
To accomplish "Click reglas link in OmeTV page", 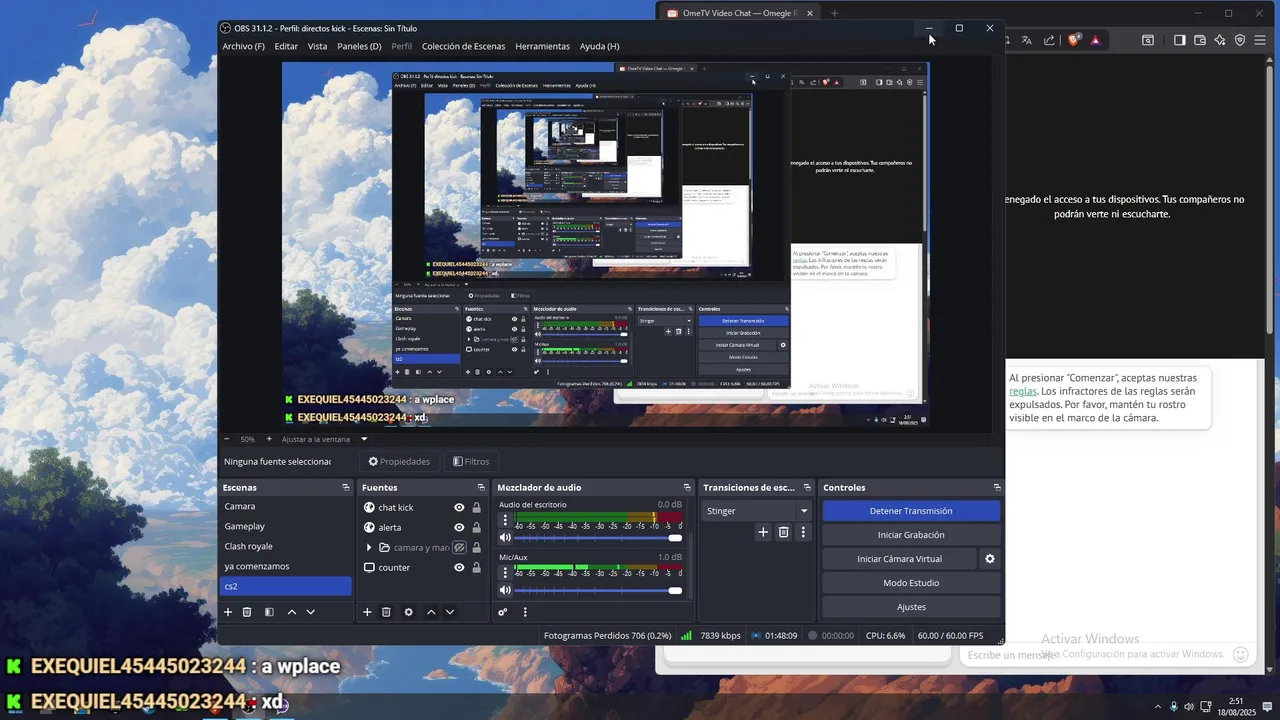I will (x=1023, y=391).
